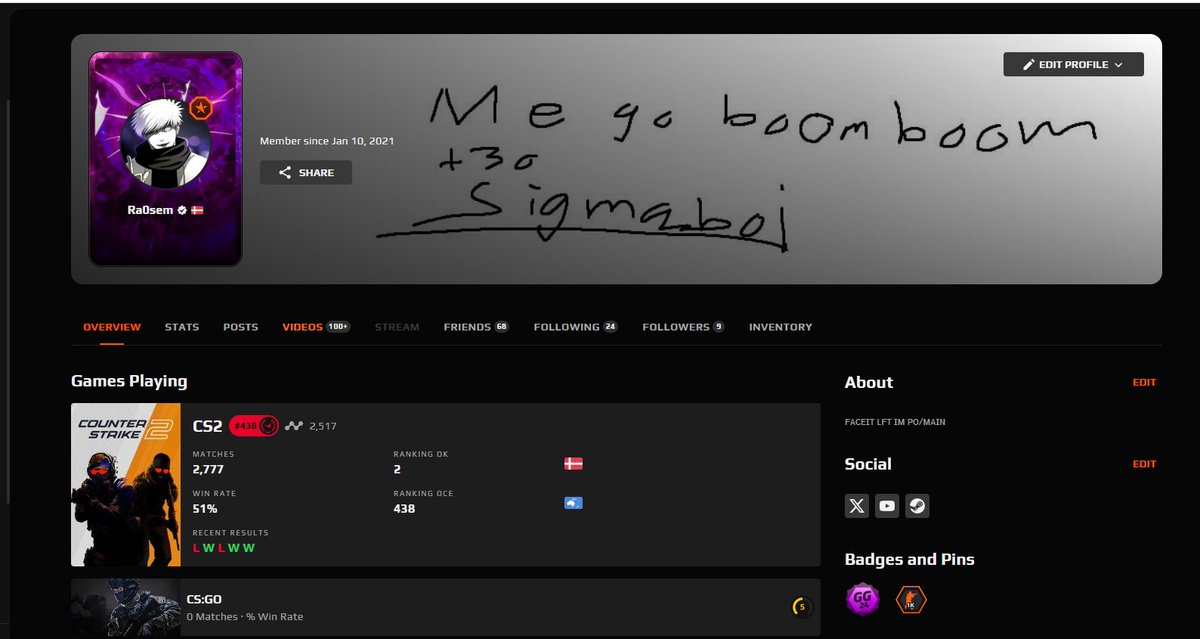
Task: Open the Inventory tab
Action: (x=781, y=327)
